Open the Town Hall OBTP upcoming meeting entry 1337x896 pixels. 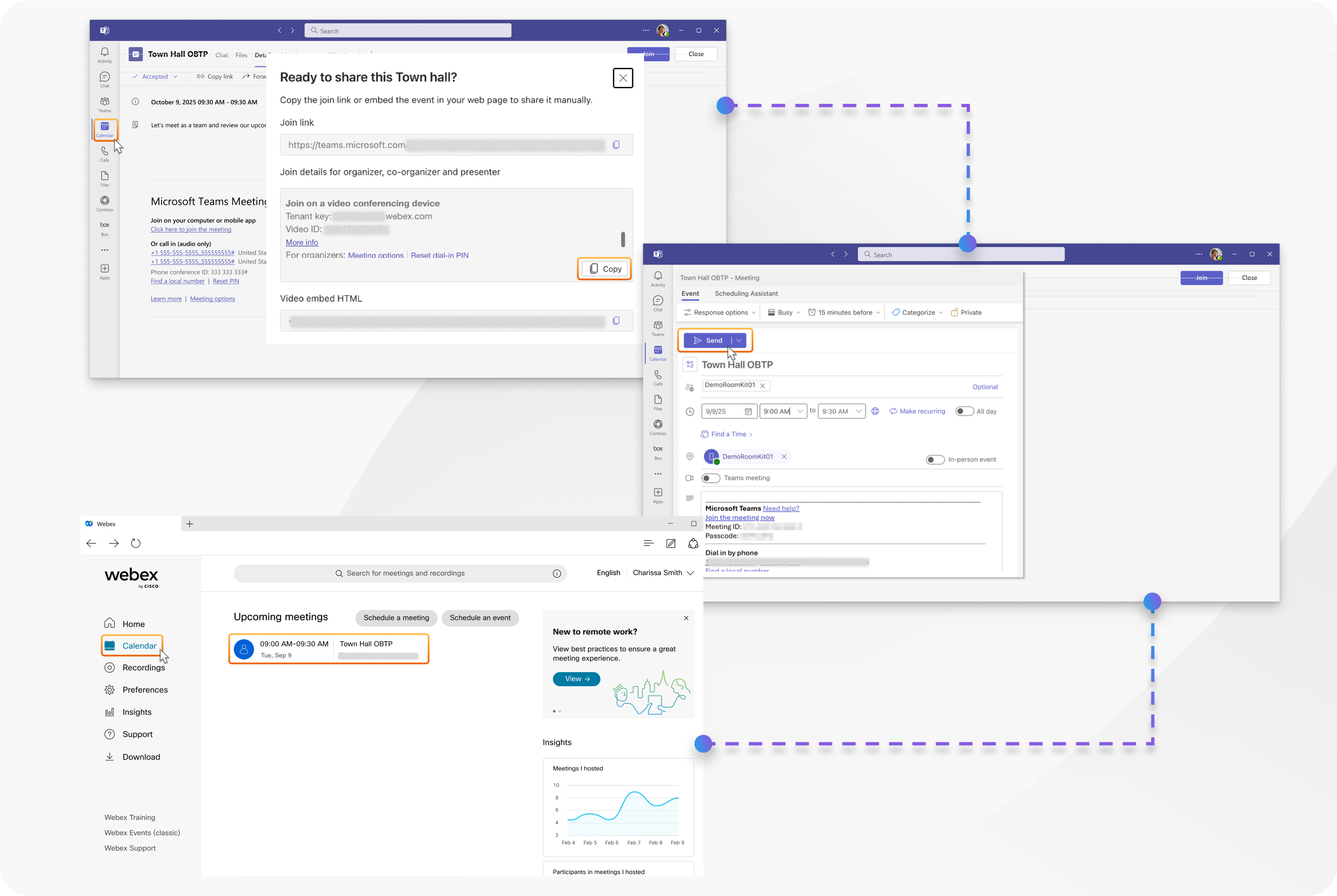click(329, 649)
